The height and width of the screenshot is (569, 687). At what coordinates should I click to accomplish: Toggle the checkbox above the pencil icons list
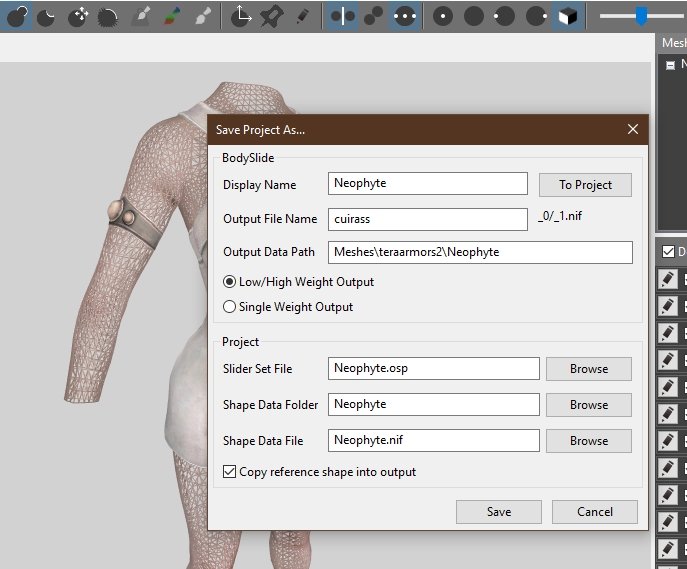tap(668, 252)
